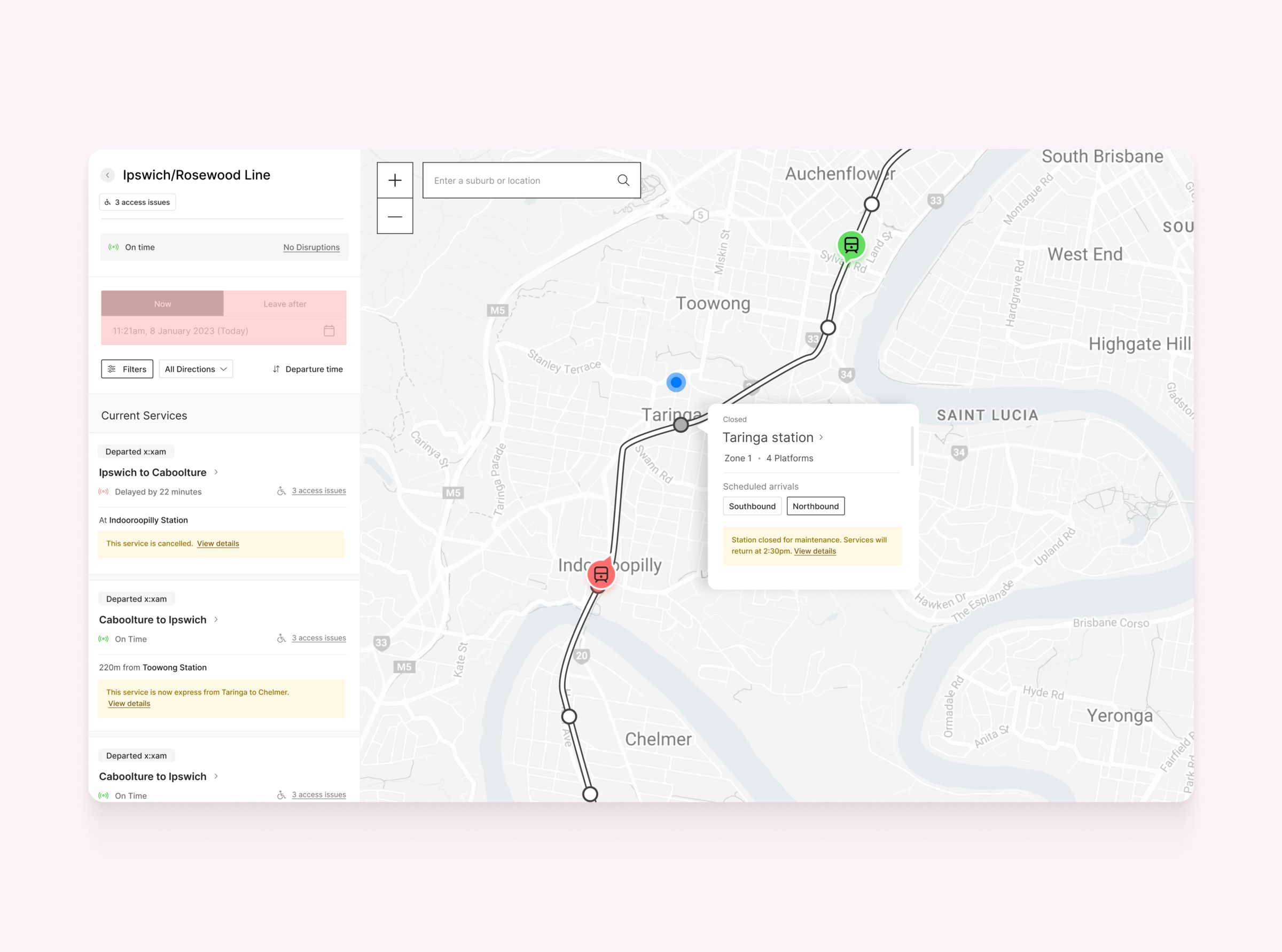Select the red train marker at Indooroopilly
The image size is (1282, 952).
click(x=601, y=574)
